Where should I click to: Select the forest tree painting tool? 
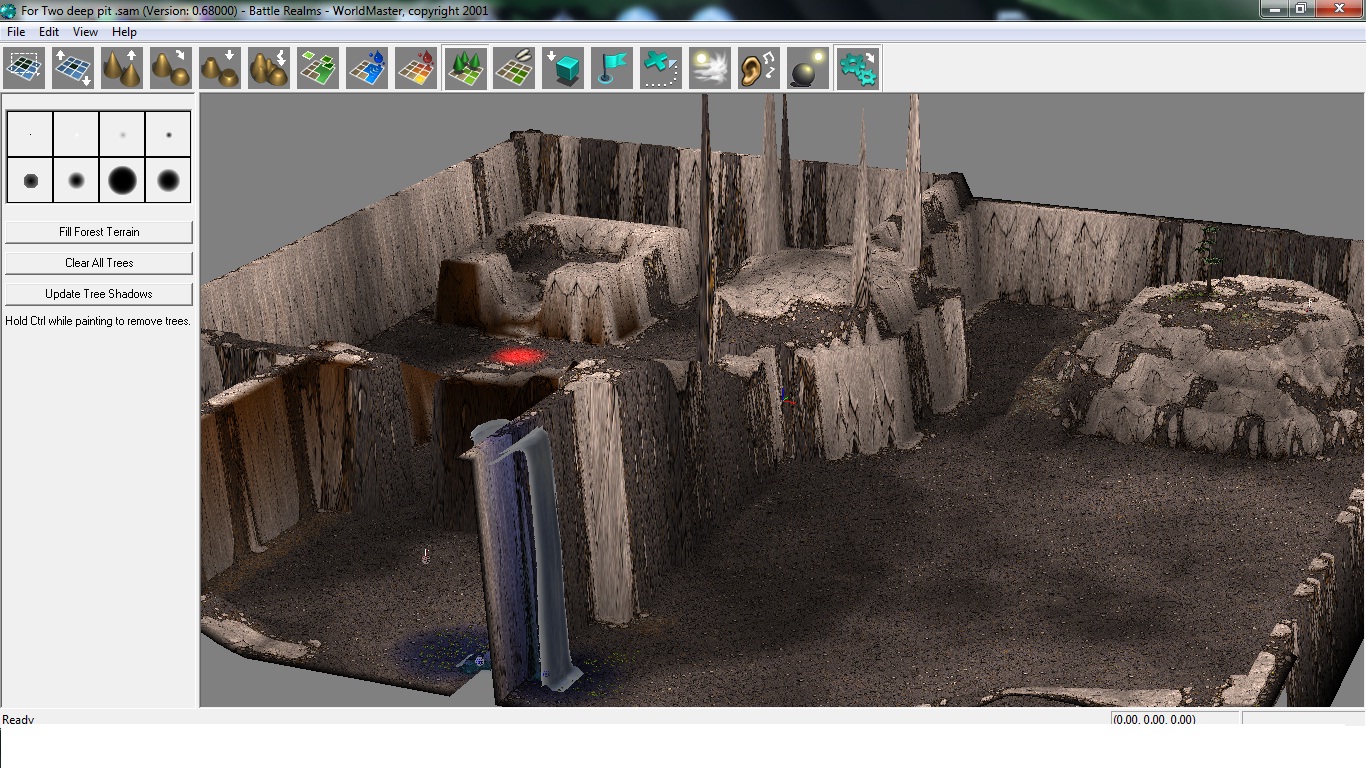pyautogui.click(x=465, y=69)
